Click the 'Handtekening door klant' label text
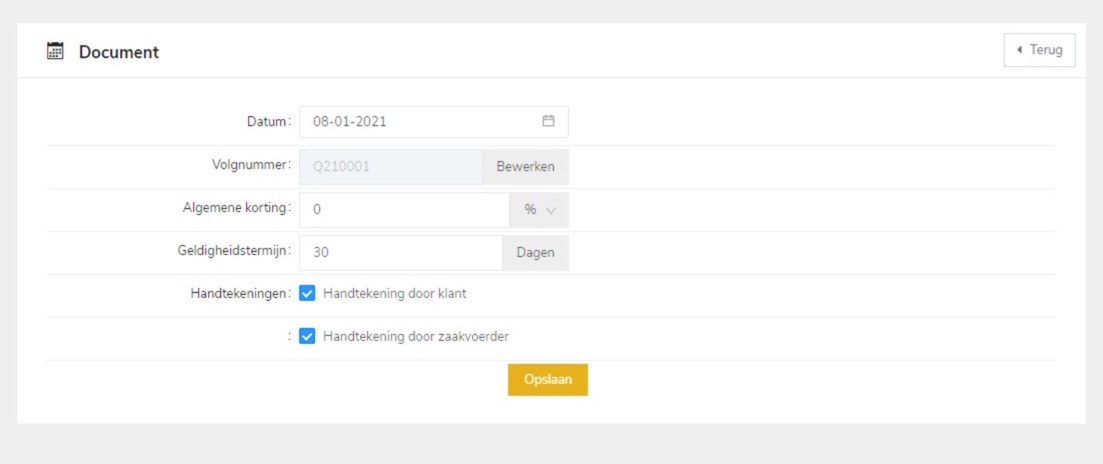This screenshot has width=1103, height=464. pos(395,294)
